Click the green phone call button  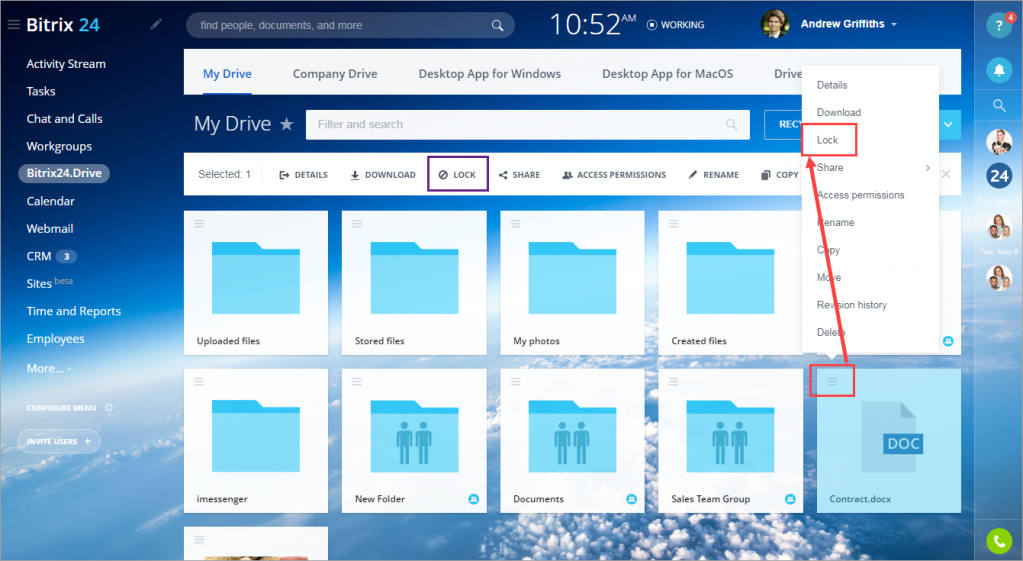pos(999,540)
